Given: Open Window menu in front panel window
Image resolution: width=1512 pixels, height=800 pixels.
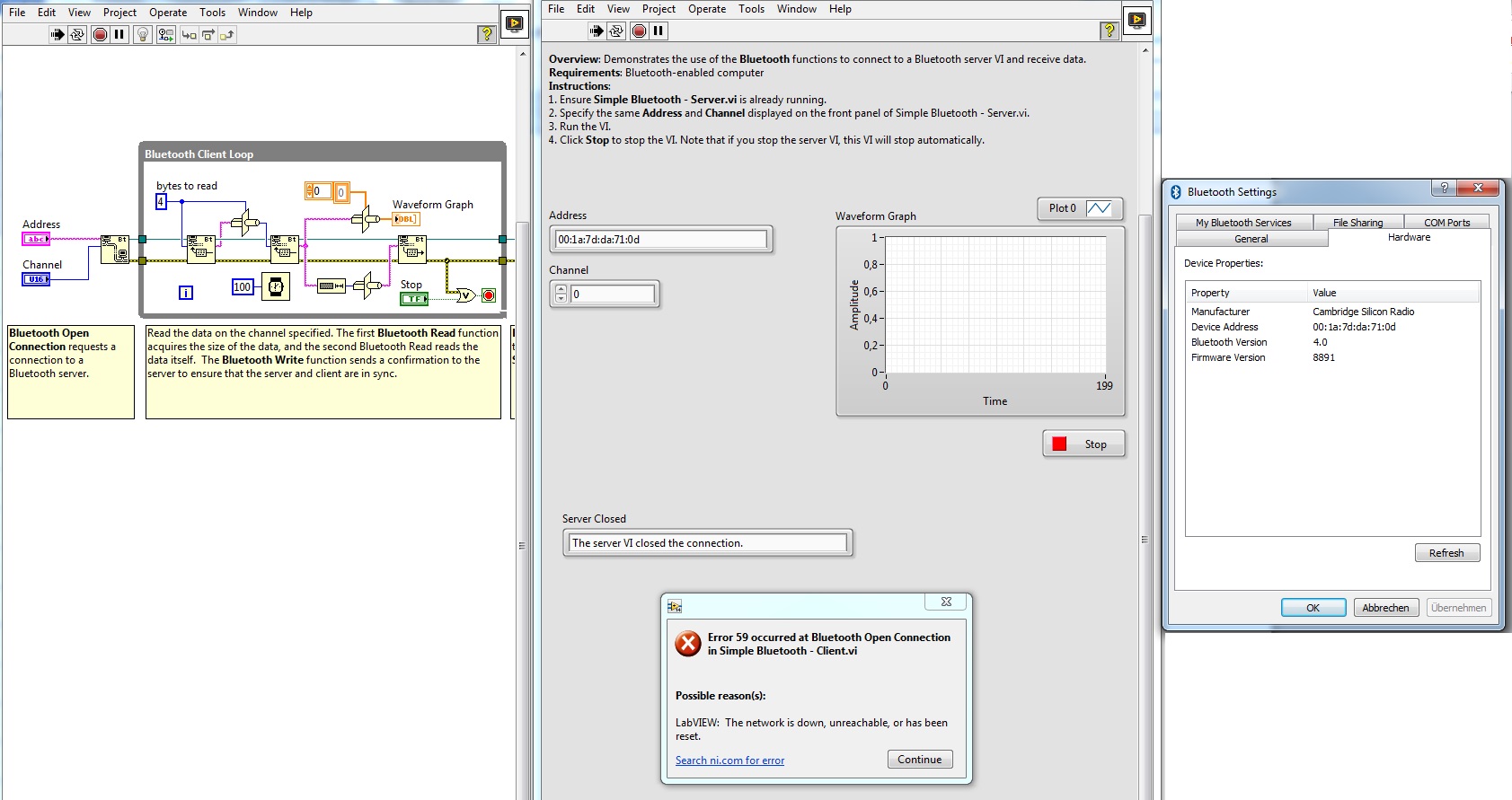Looking at the screenshot, I should click(797, 9).
